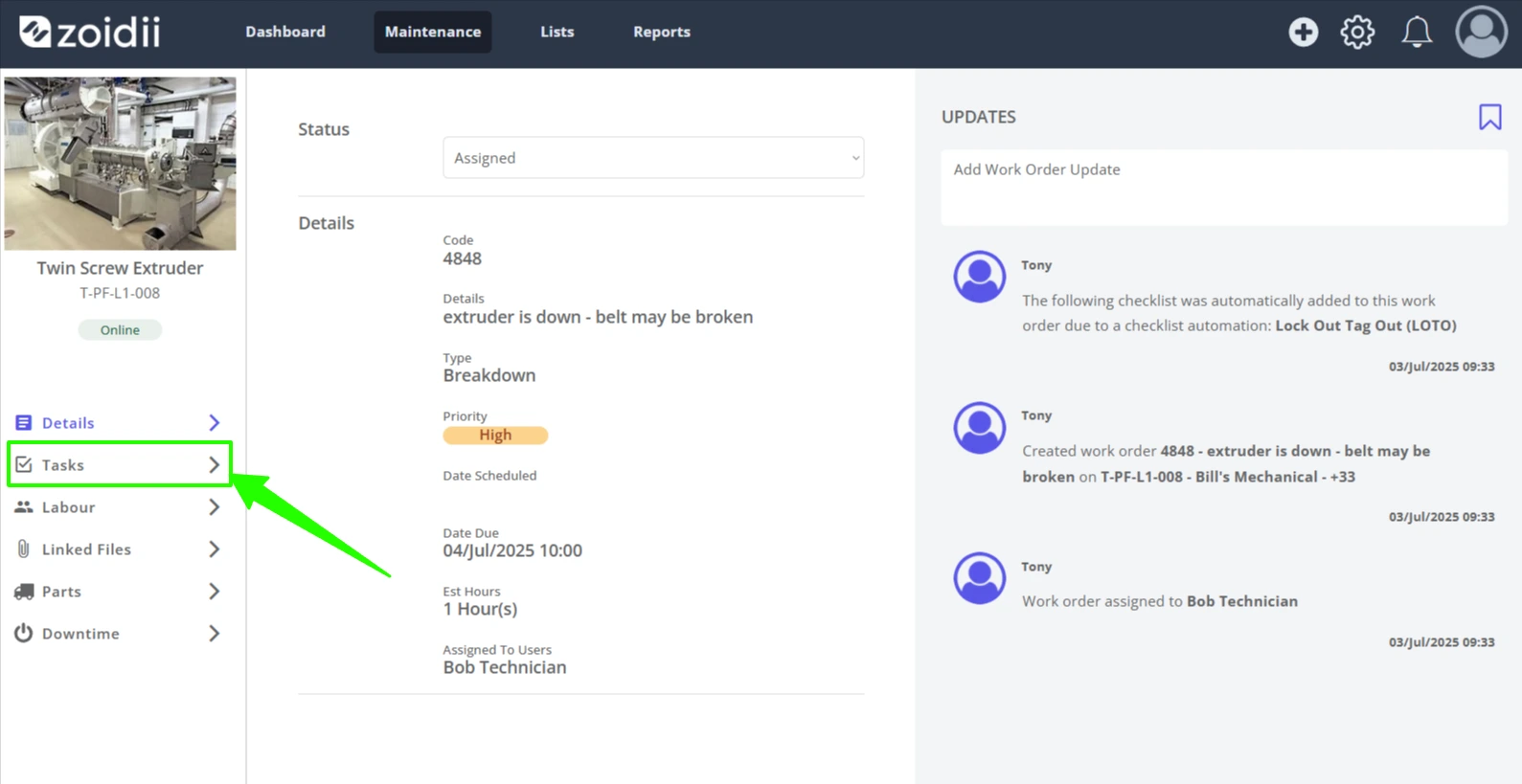Expand the Labour section chevron
The height and width of the screenshot is (784, 1522).
click(215, 506)
